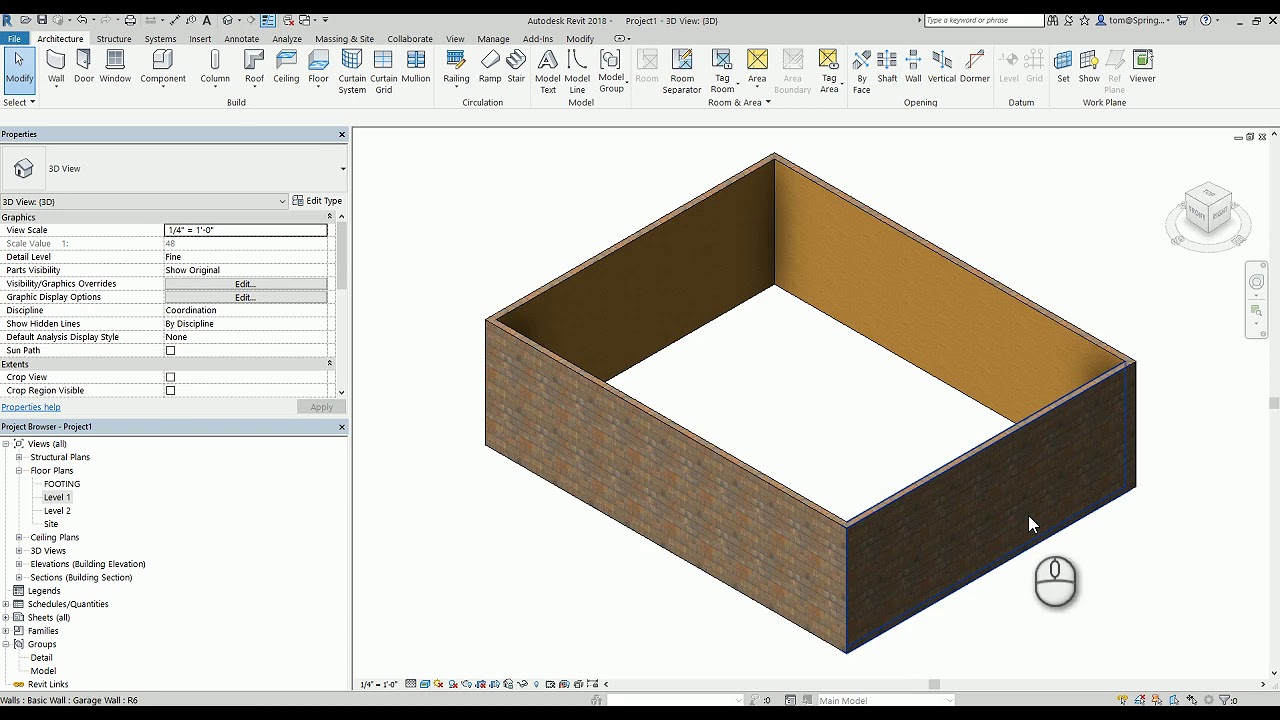The height and width of the screenshot is (720, 1280).
Task: Select the Railing tool
Action: [456, 67]
